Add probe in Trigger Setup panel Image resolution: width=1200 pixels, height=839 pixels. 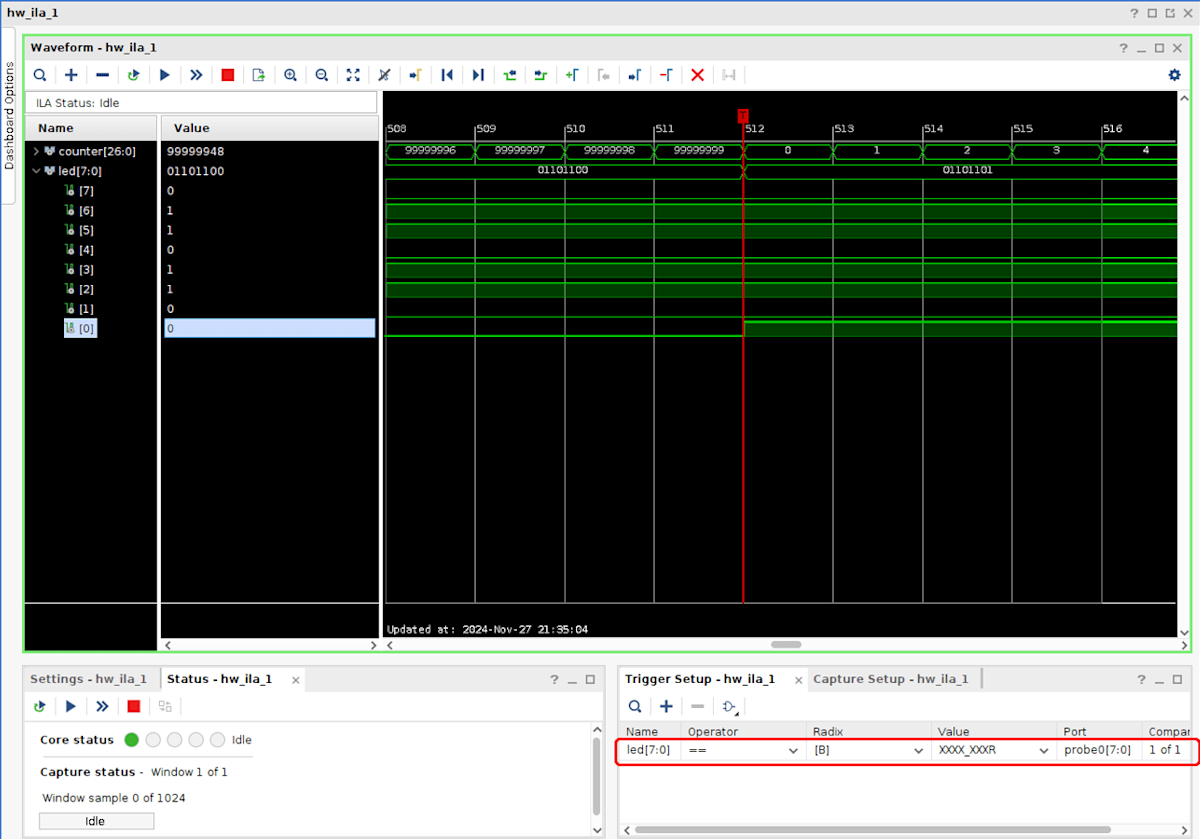[666, 706]
